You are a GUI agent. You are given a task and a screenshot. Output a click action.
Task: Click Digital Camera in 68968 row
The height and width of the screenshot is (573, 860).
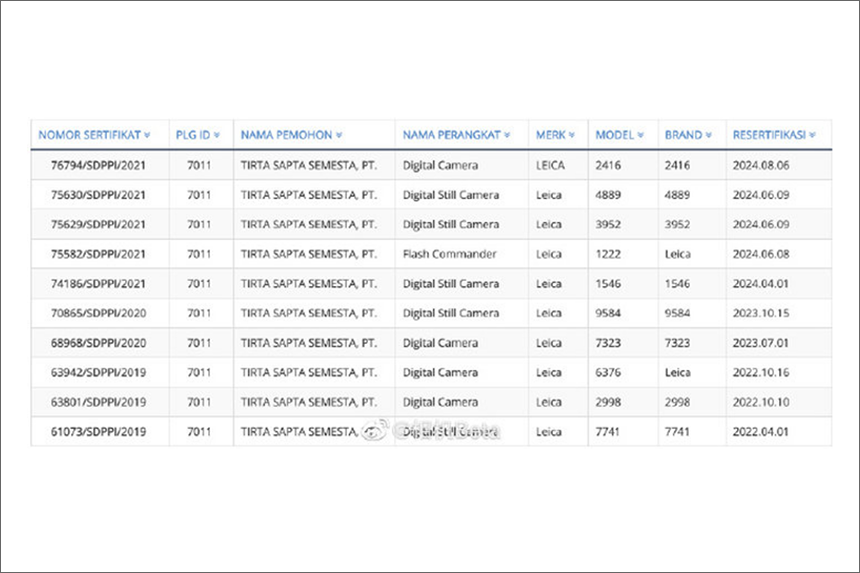point(440,343)
